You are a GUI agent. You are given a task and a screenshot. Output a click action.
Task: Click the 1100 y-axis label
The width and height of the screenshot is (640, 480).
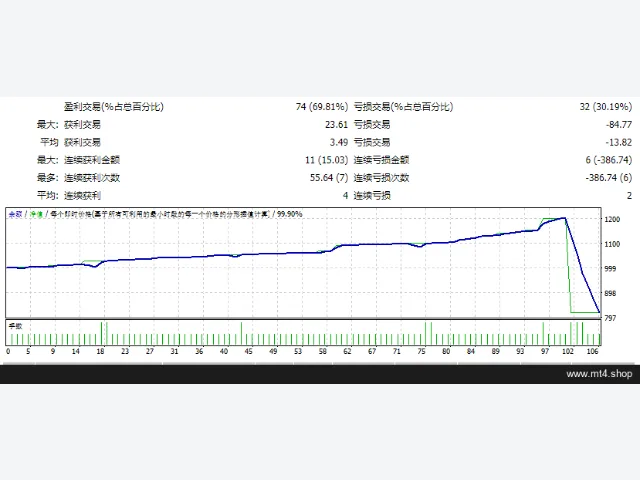tap(612, 244)
